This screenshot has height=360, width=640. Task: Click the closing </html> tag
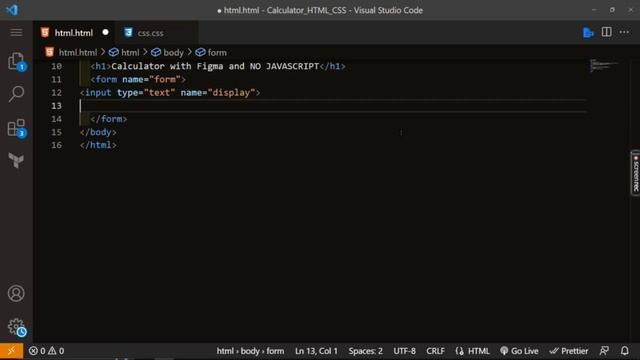point(98,145)
